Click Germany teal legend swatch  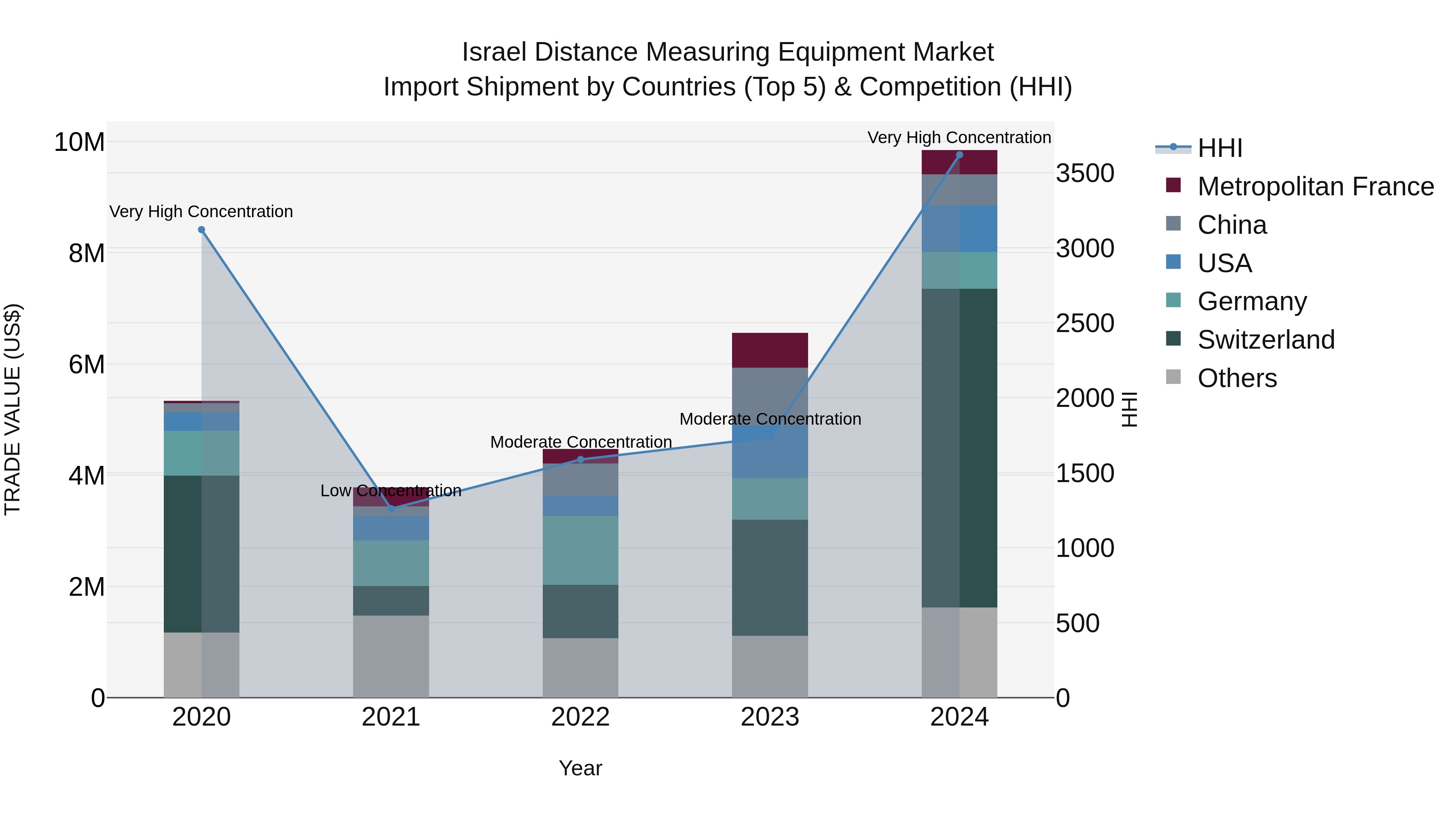1173,300
